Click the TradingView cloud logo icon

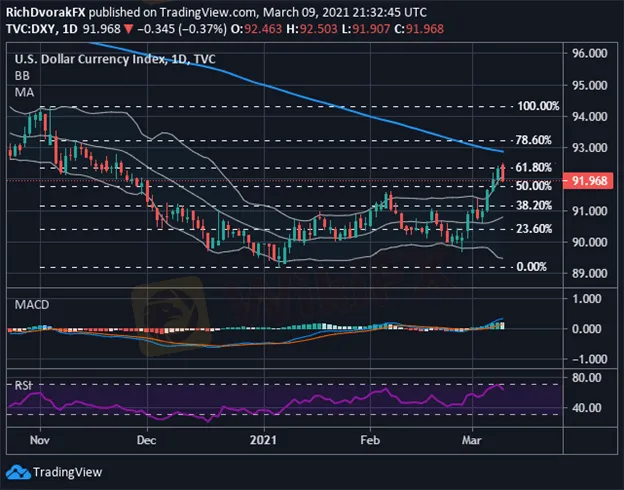20,472
